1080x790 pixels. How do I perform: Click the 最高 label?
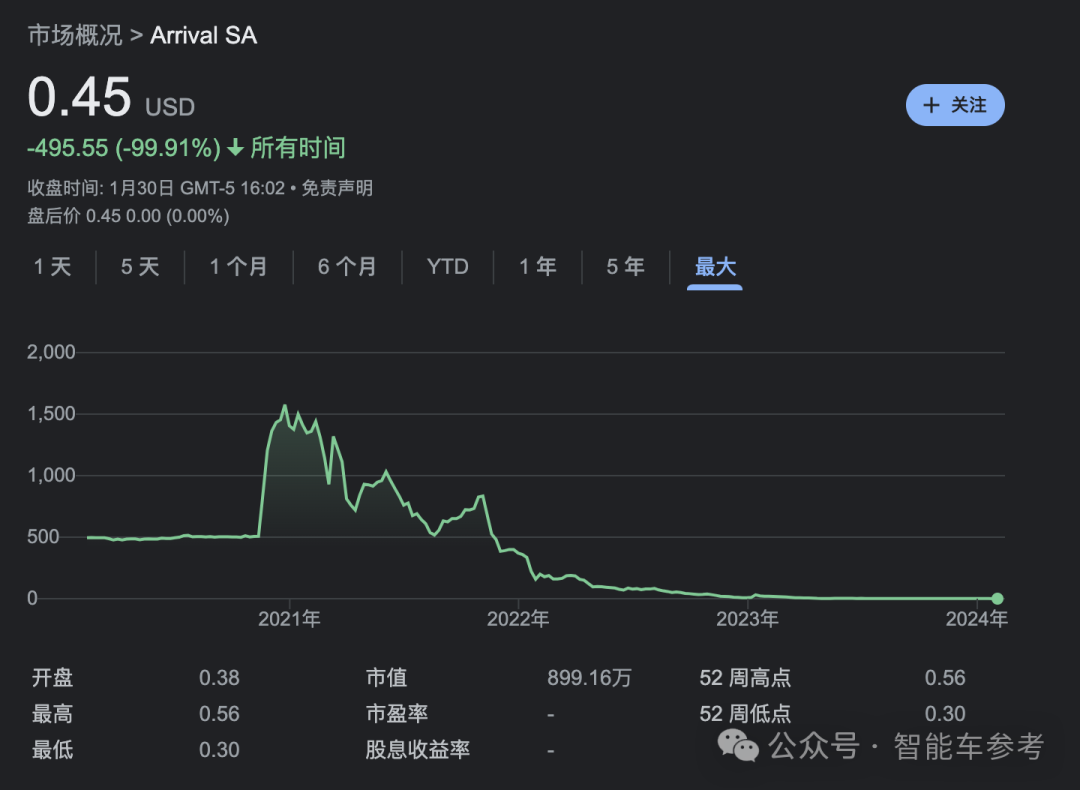tap(52, 714)
